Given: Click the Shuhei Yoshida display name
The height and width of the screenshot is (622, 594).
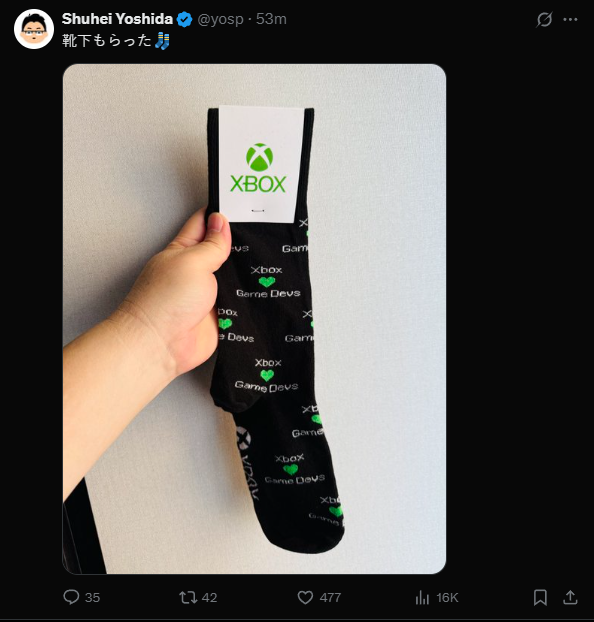Looking at the screenshot, I should pyautogui.click(x=117, y=19).
